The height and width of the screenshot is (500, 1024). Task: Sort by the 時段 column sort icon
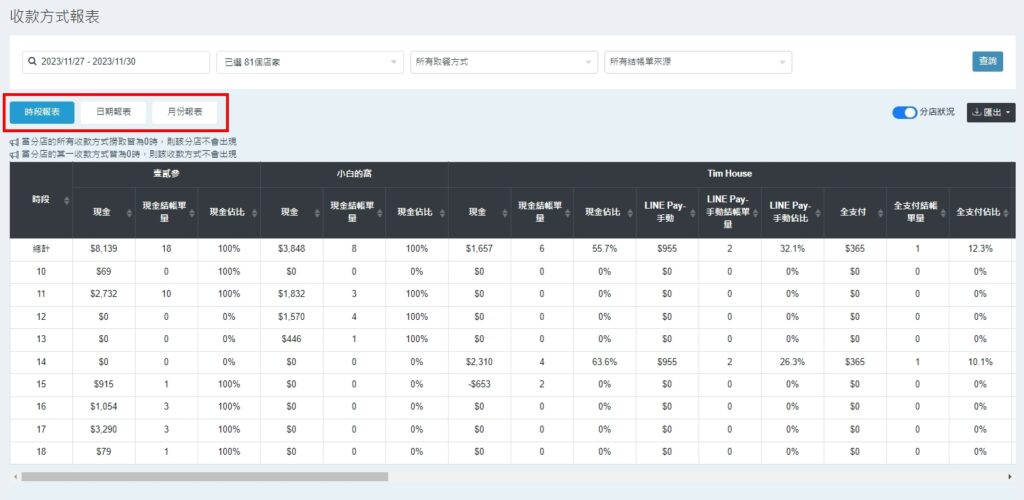point(66,201)
